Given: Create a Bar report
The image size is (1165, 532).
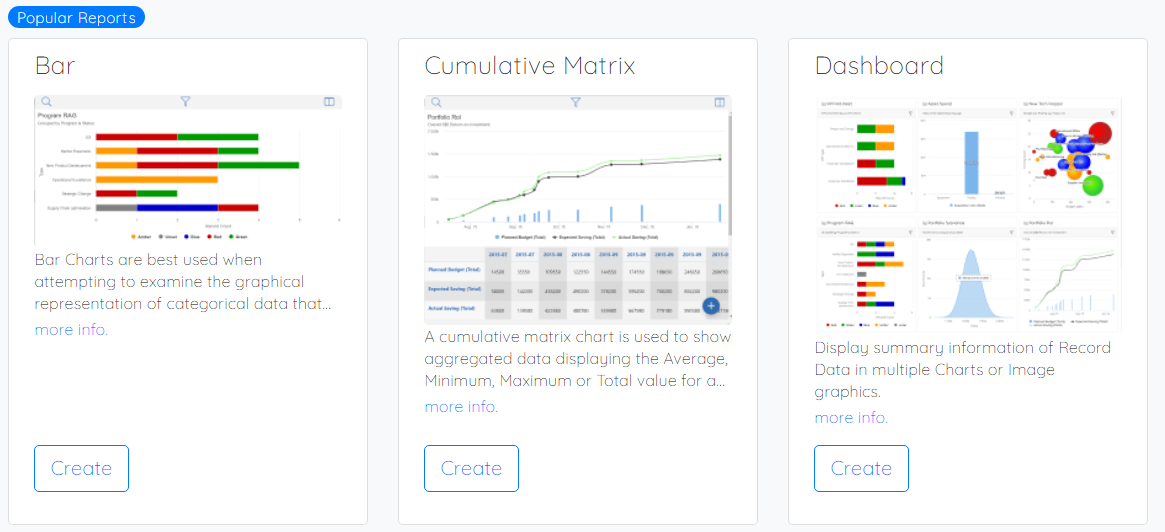Looking at the screenshot, I should [x=82, y=468].
